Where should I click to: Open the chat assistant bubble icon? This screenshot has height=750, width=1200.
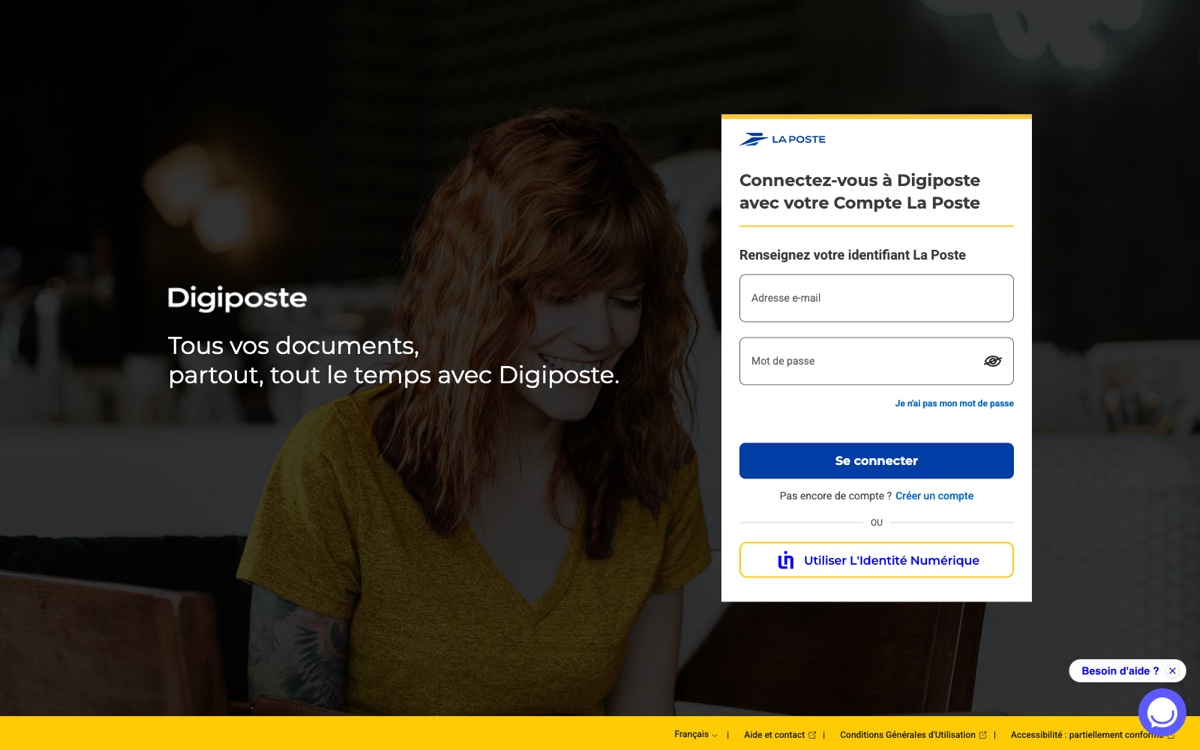(x=1162, y=713)
